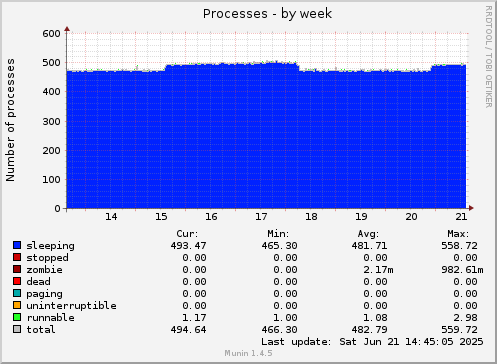This screenshot has height=364, width=497.
Task: Click the 'paging' legend label
Action: pos(44,294)
